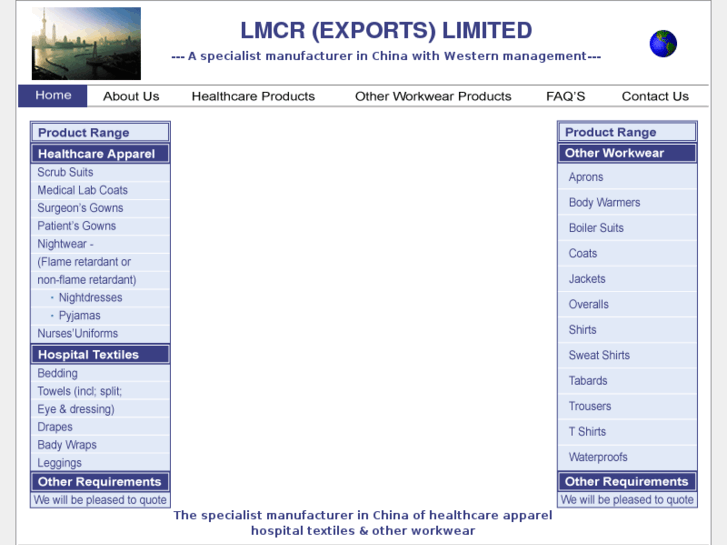Select Aprons link

click(x=586, y=177)
